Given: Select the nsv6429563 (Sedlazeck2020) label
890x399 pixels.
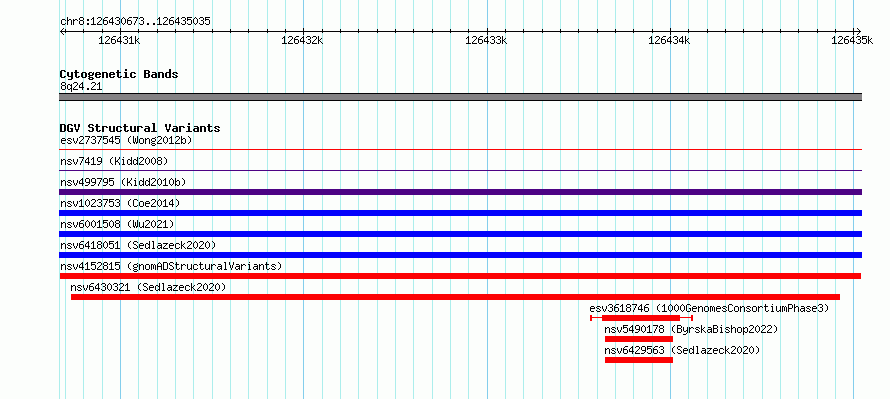Looking at the screenshot, I should click(x=682, y=350).
